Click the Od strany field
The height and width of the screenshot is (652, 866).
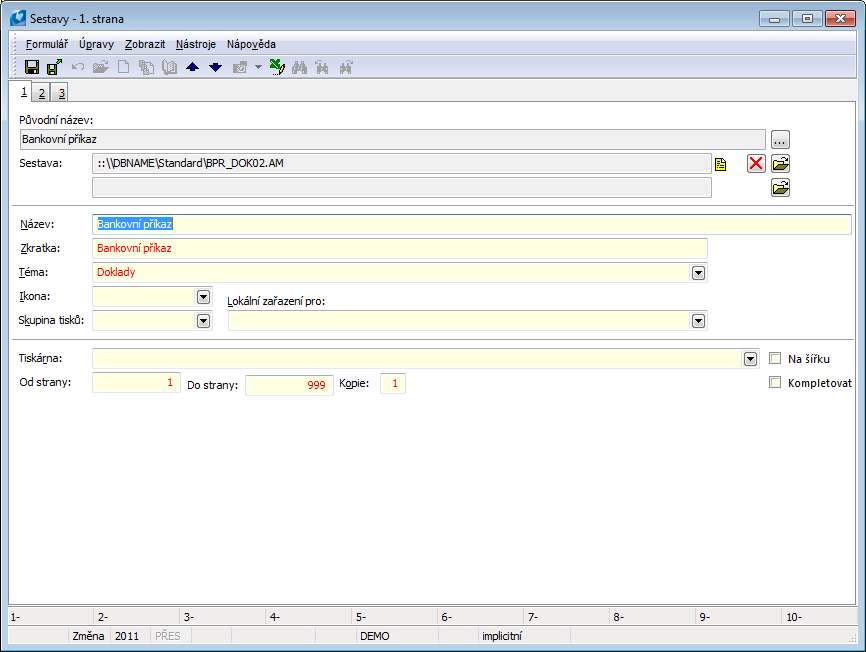[x=136, y=383]
